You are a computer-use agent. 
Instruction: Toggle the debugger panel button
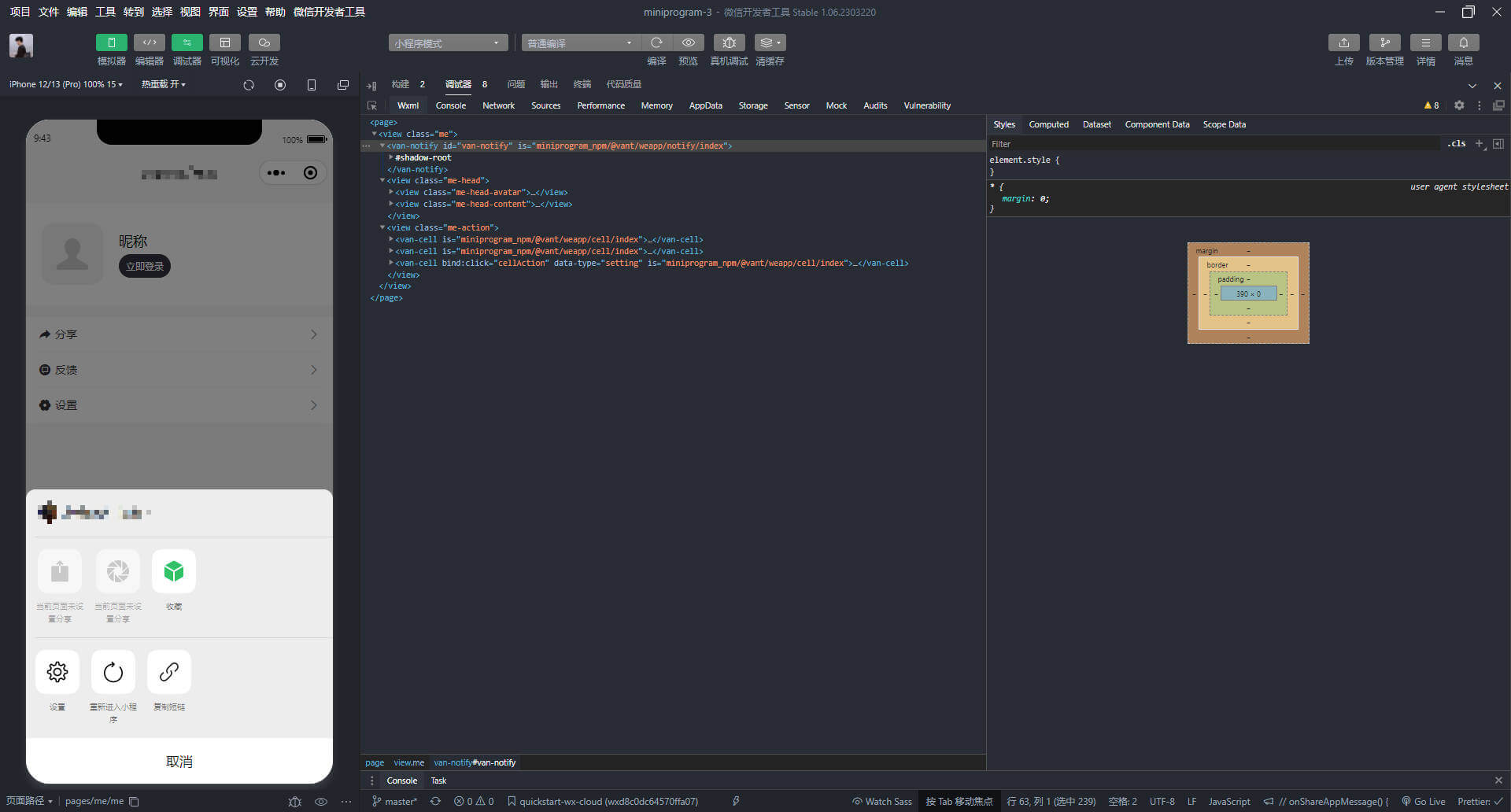pyautogui.click(x=187, y=42)
